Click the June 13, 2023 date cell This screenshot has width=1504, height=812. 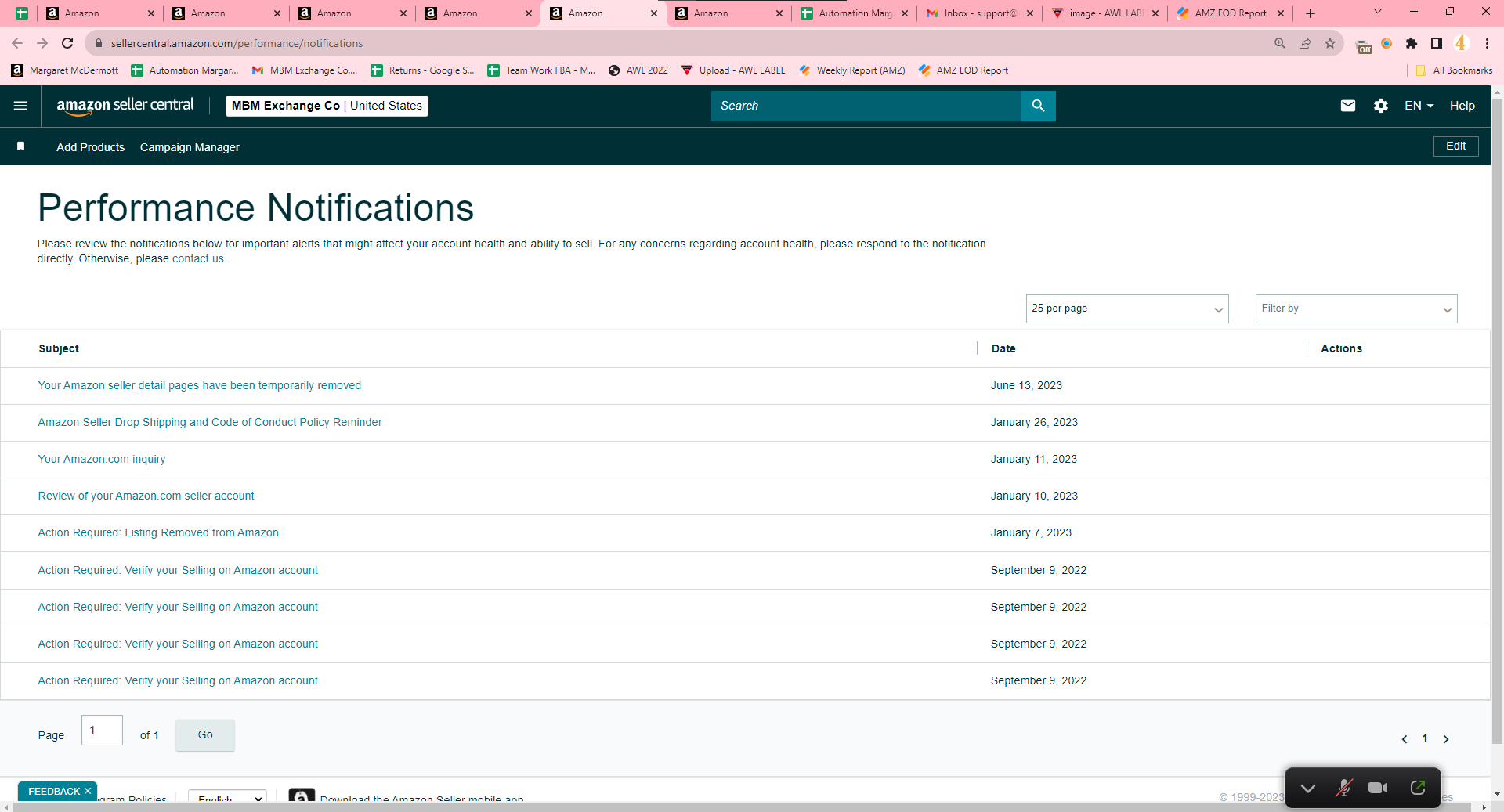[1026, 385]
